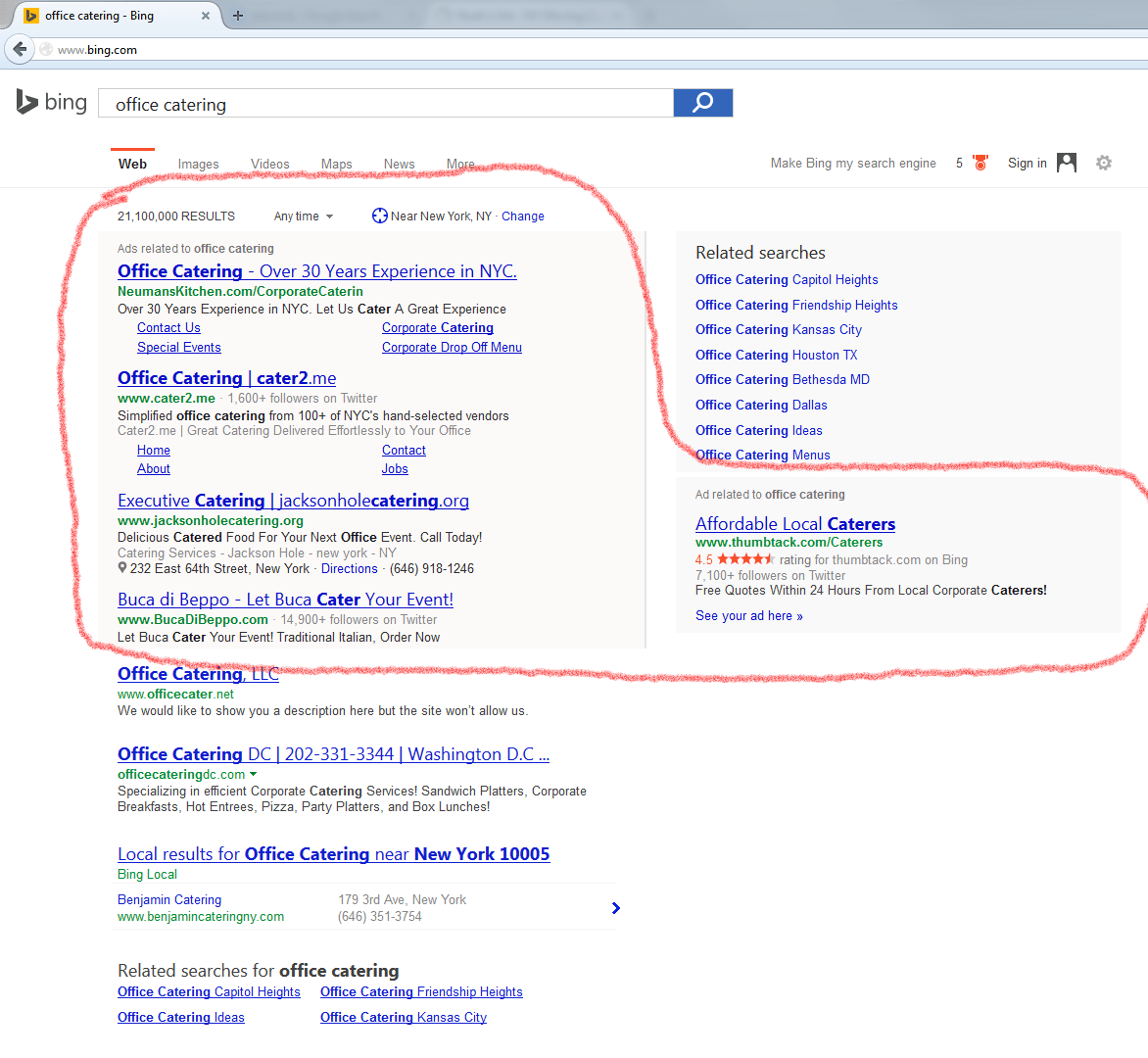
Task: Open the Maps tab
Action: tap(336, 164)
